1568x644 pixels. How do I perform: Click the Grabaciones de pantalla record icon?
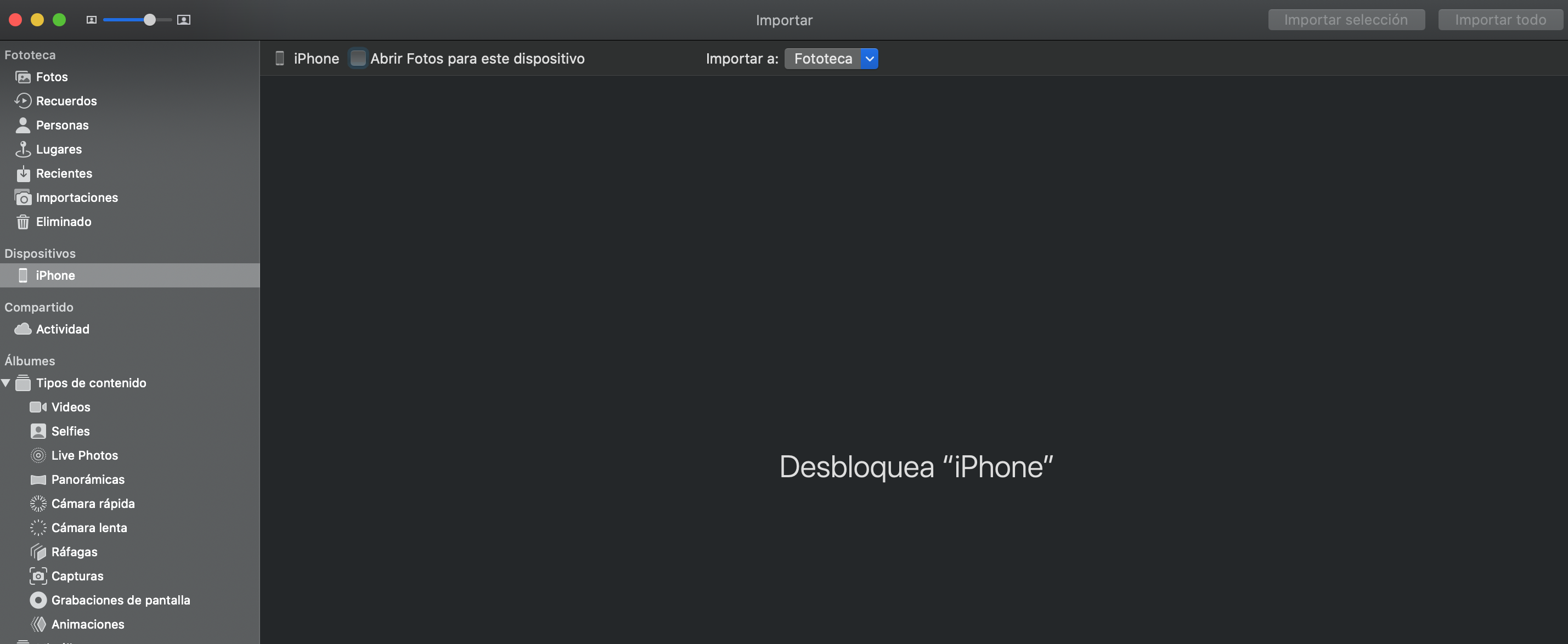(x=38, y=600)
